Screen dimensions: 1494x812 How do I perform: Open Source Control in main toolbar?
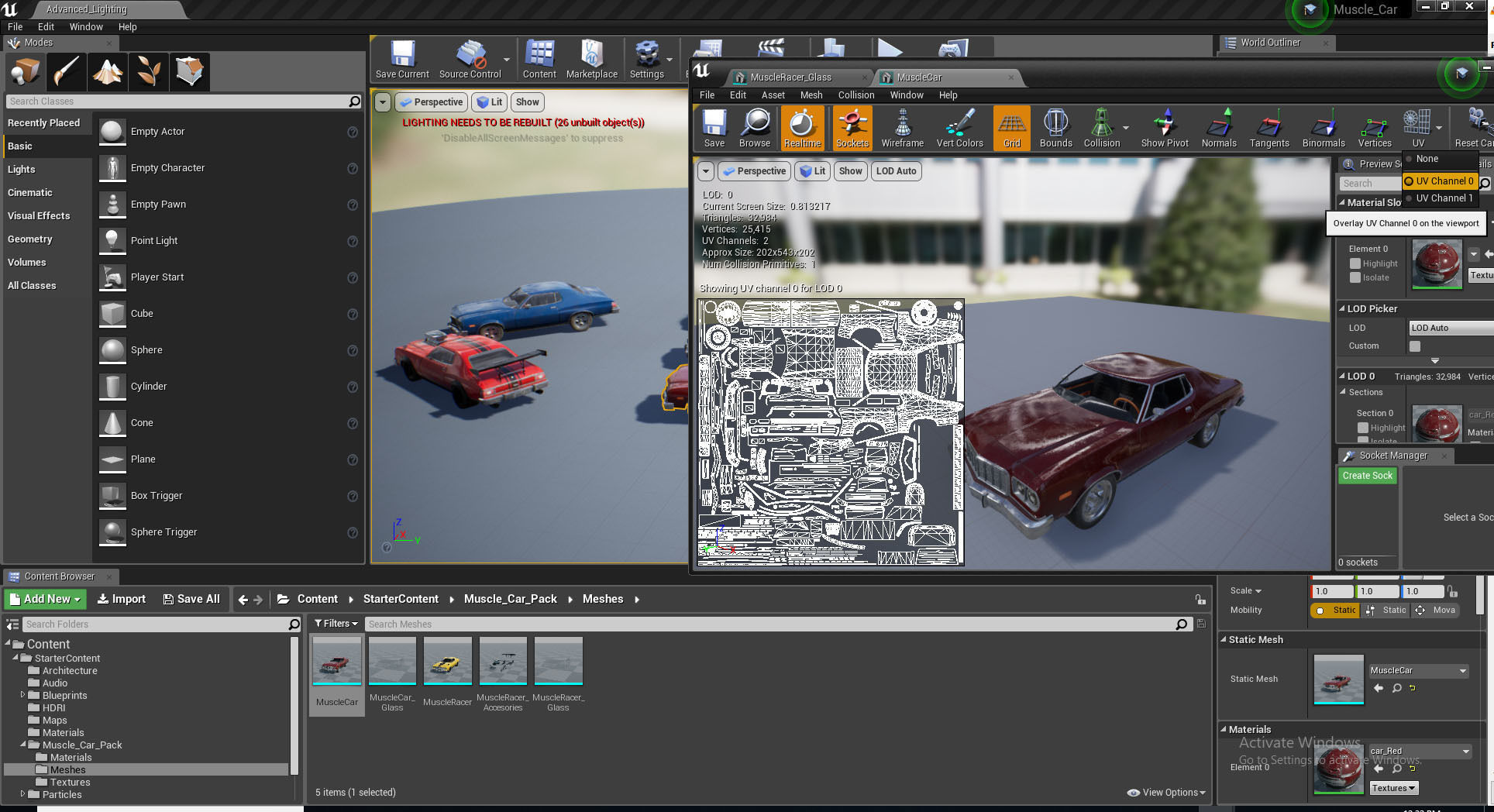(470, 60)
